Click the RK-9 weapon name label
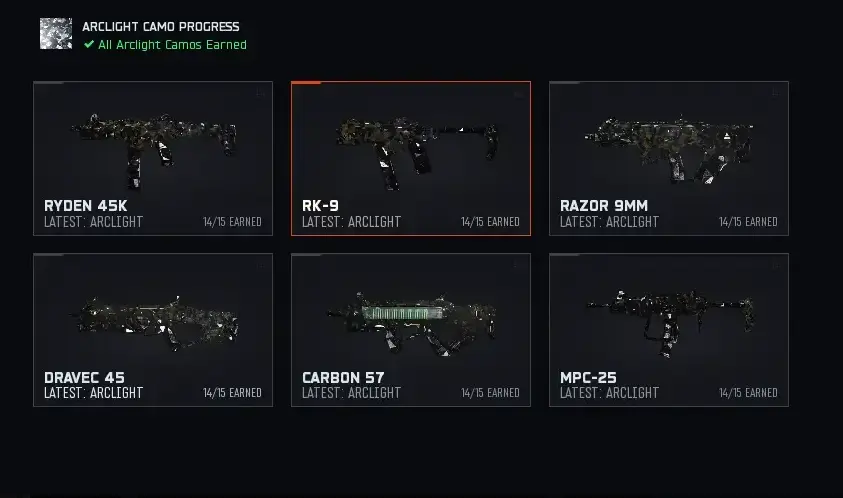 [321, 206]
